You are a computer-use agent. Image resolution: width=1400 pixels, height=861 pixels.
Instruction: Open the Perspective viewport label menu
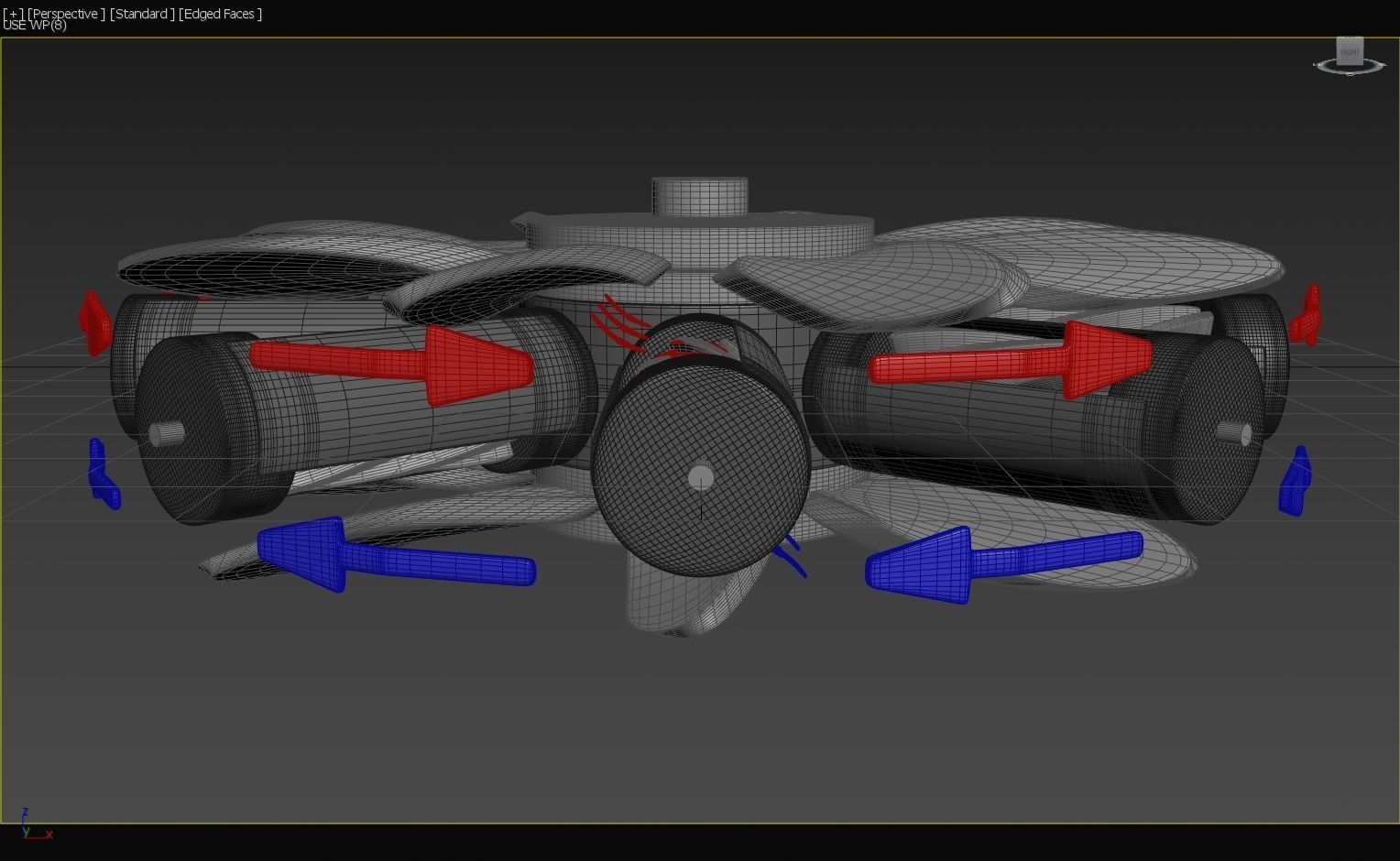[64, 14]
